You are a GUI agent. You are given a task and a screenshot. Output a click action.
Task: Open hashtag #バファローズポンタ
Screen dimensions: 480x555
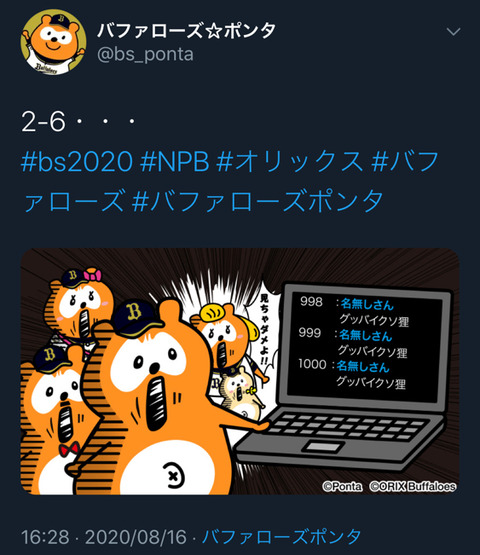[258, 200]
